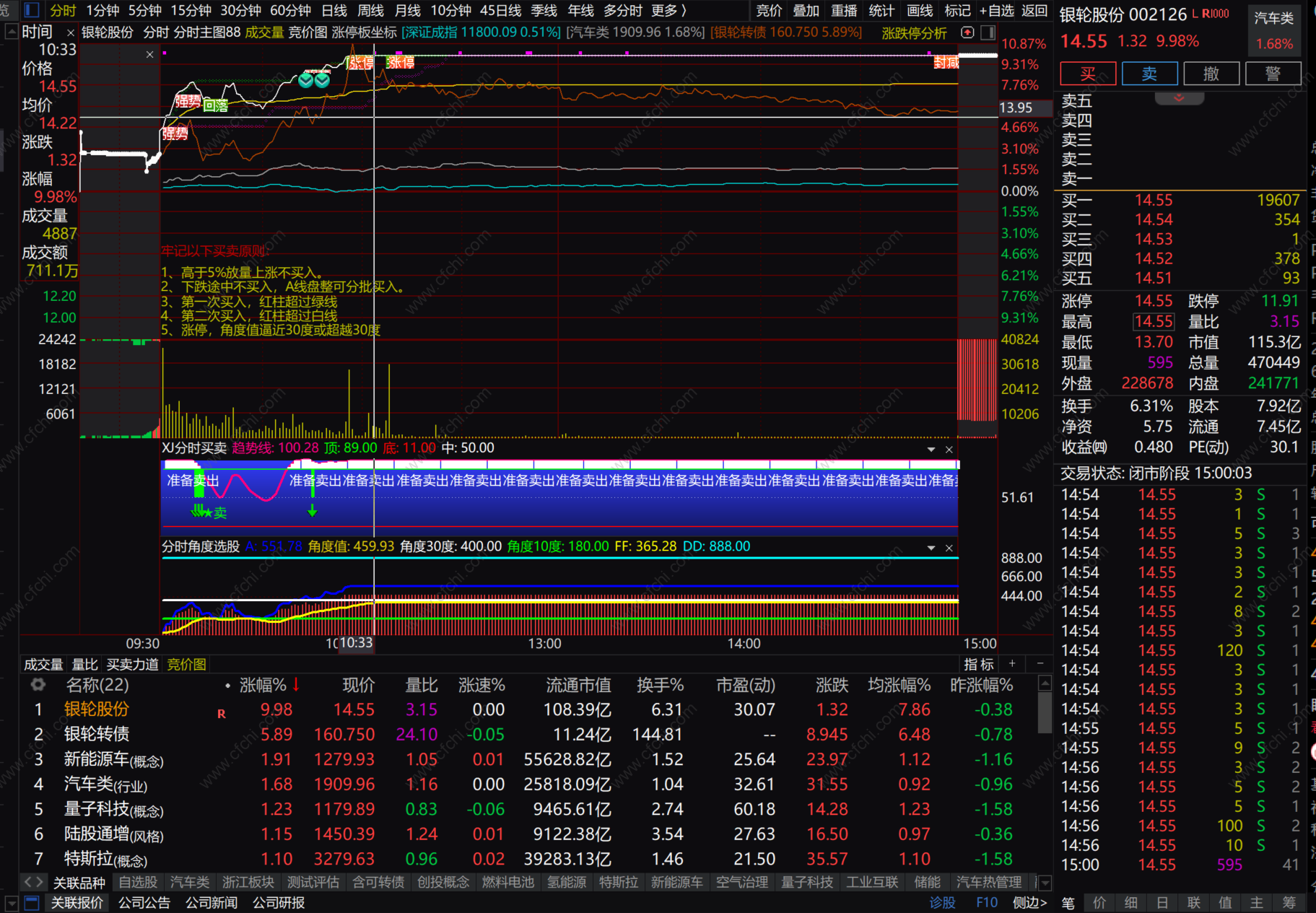This screenshot has width=1316, height=913.
Task: Open 分时角度选股 indicator dropdown arrow
Action: pyautogui.click(x=931, y=548)
